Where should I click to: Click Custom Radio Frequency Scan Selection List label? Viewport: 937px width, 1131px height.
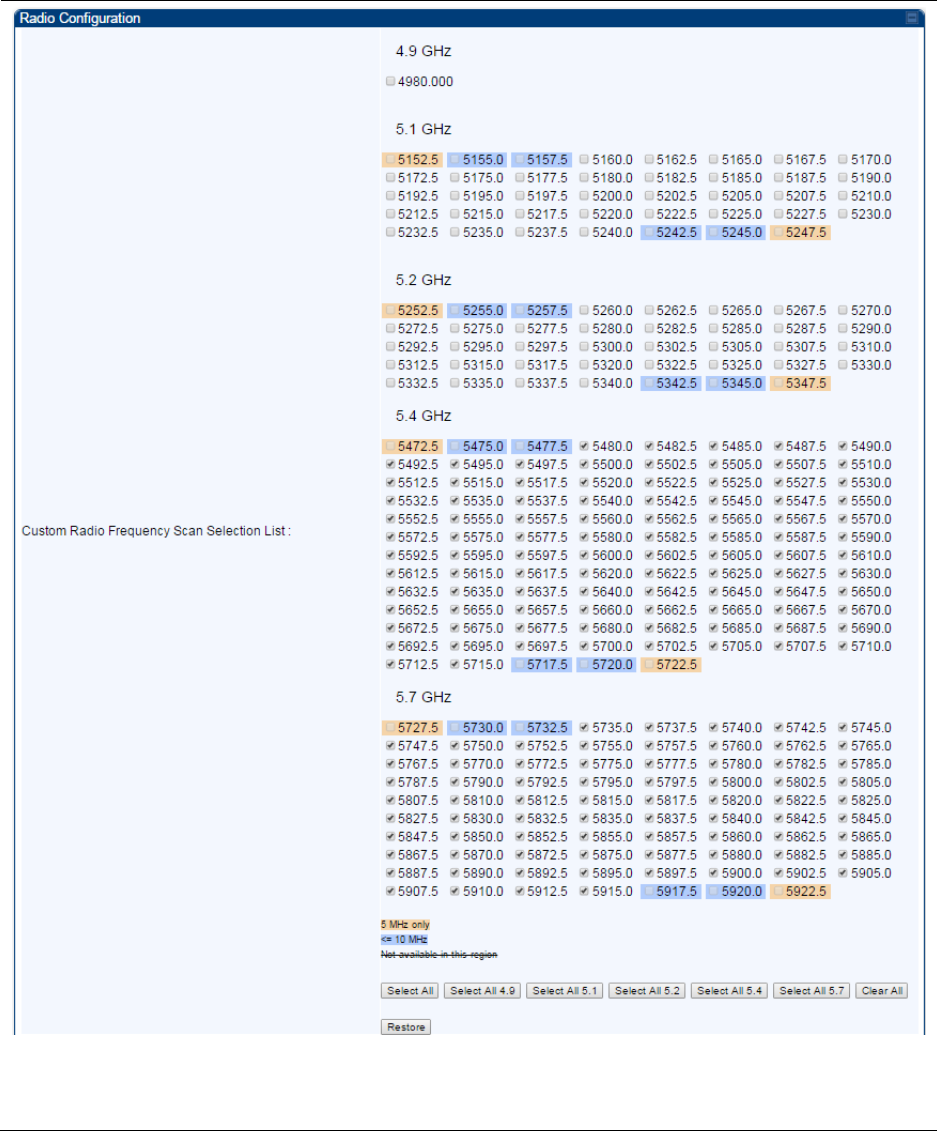click(x=156, y=531)
